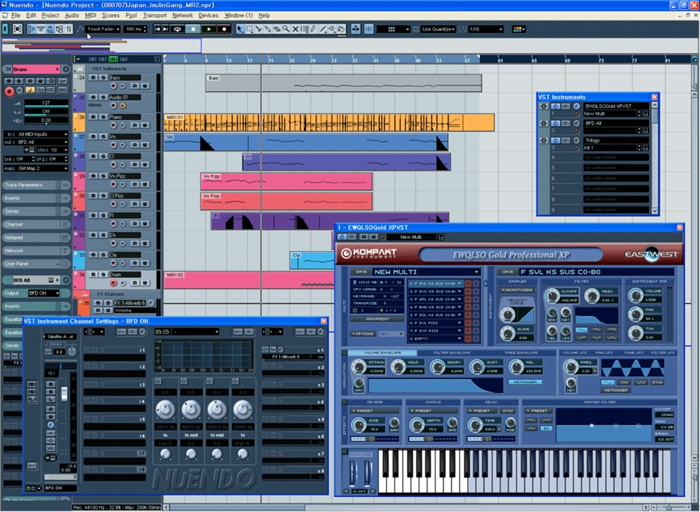Toggle the Cycle loop button
700x512 pixels.
pos(177,29)
